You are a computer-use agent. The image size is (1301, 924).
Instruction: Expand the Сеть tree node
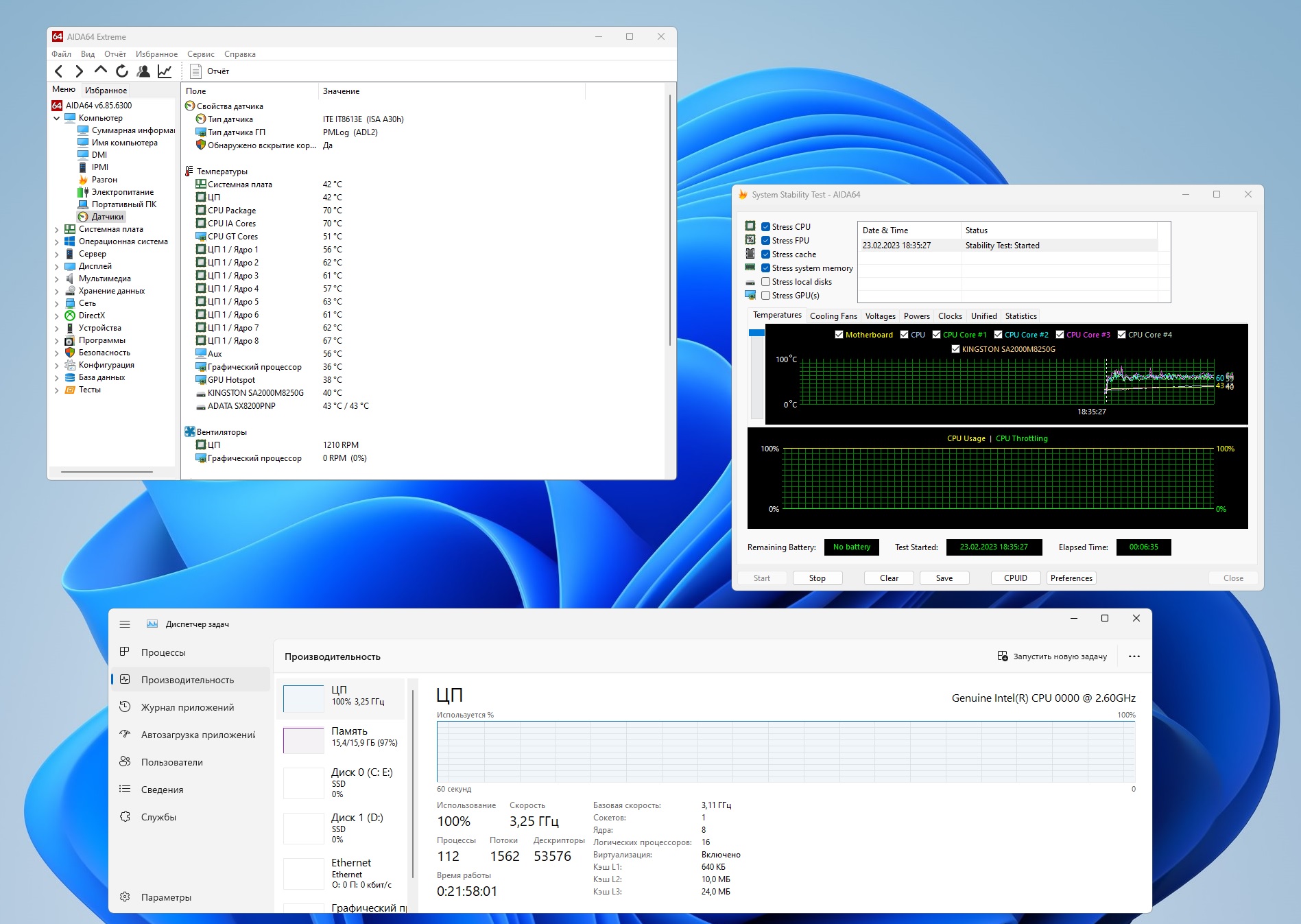[56, 303]
